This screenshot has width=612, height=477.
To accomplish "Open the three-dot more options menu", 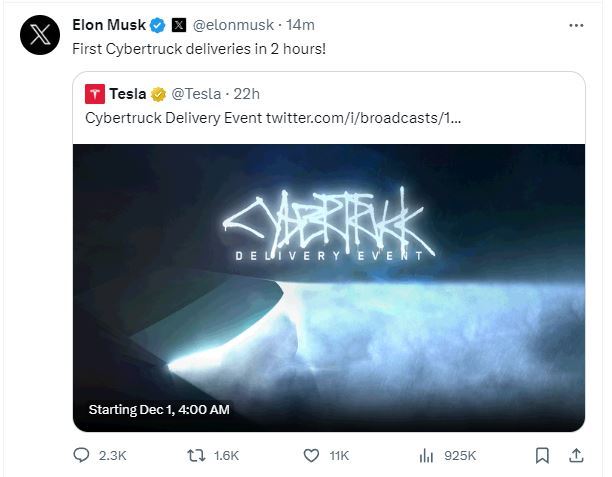I will 576,24.
